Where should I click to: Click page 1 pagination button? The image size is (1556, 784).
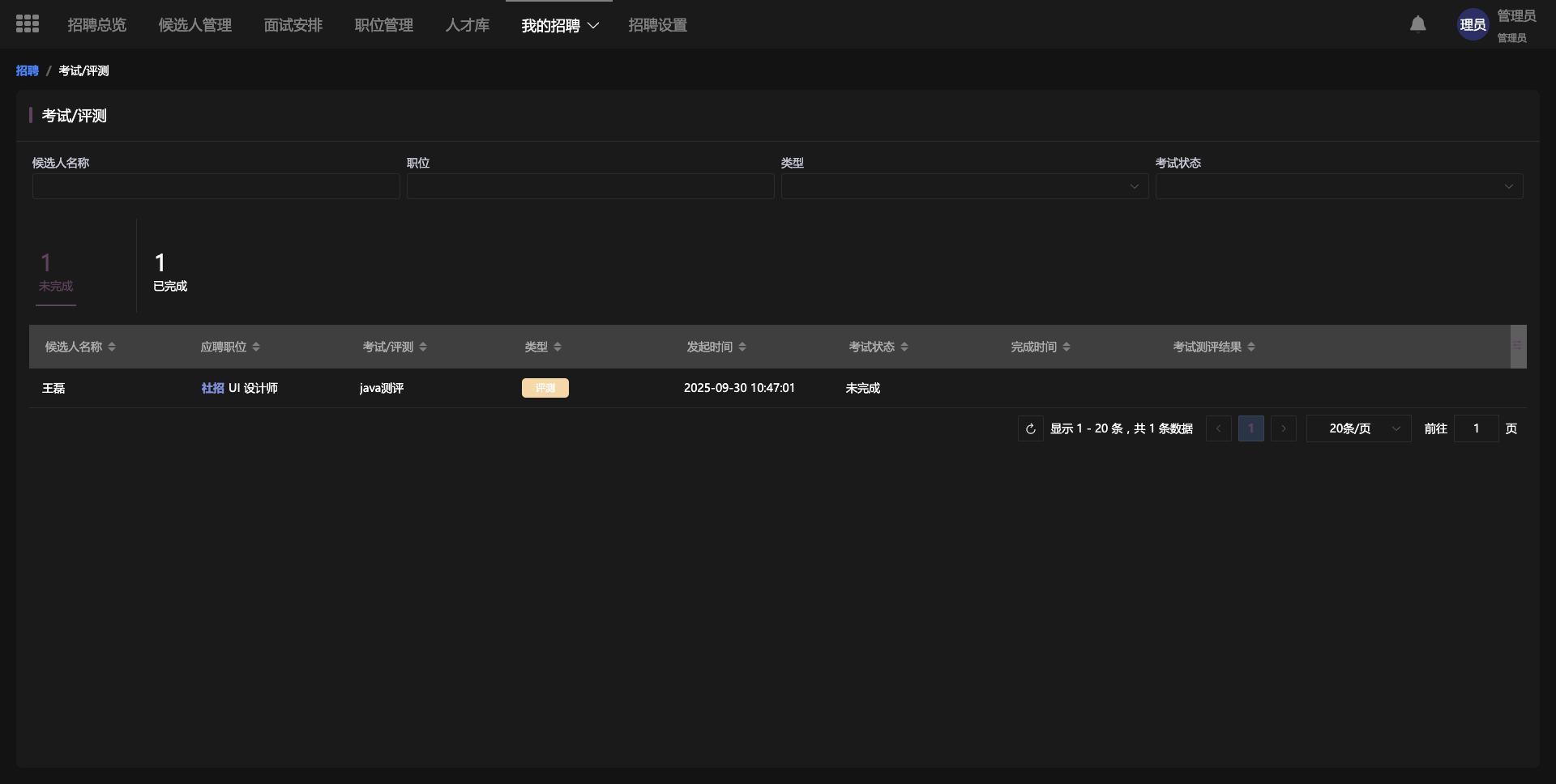point(1250,428)
